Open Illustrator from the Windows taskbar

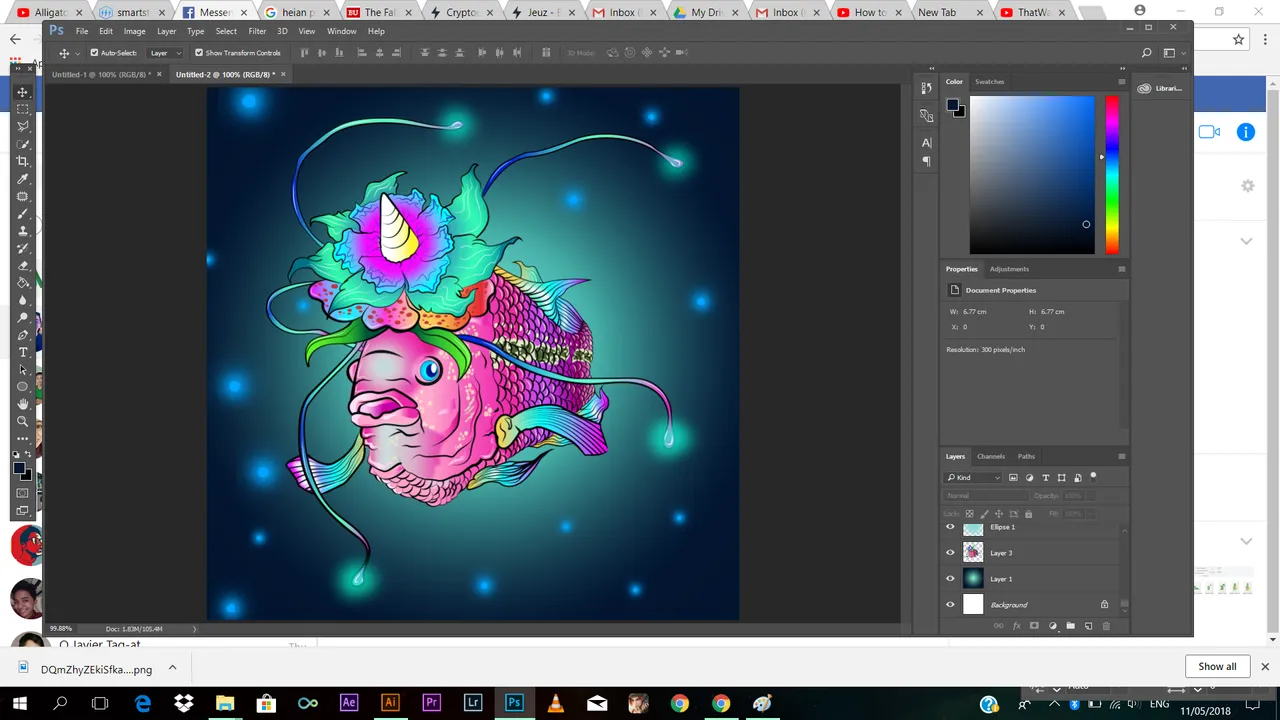click(390, 703)
